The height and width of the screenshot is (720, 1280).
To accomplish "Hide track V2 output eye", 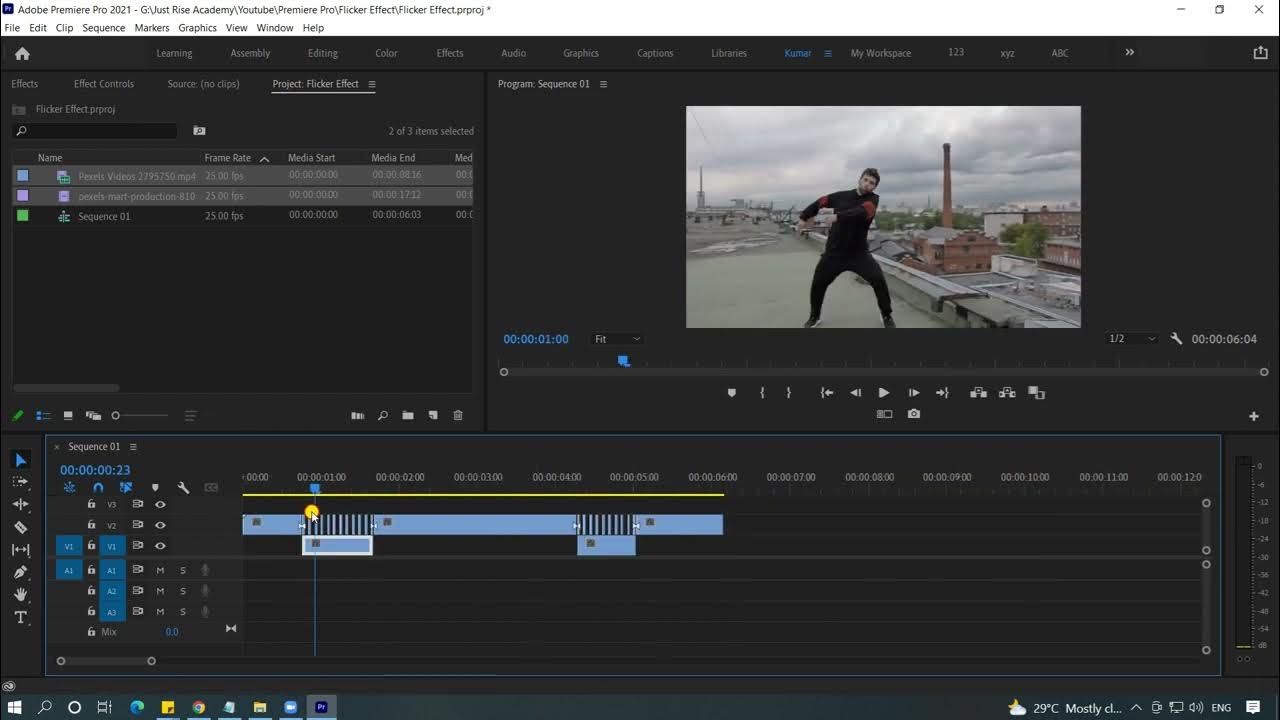I will [x=160, y=525].
